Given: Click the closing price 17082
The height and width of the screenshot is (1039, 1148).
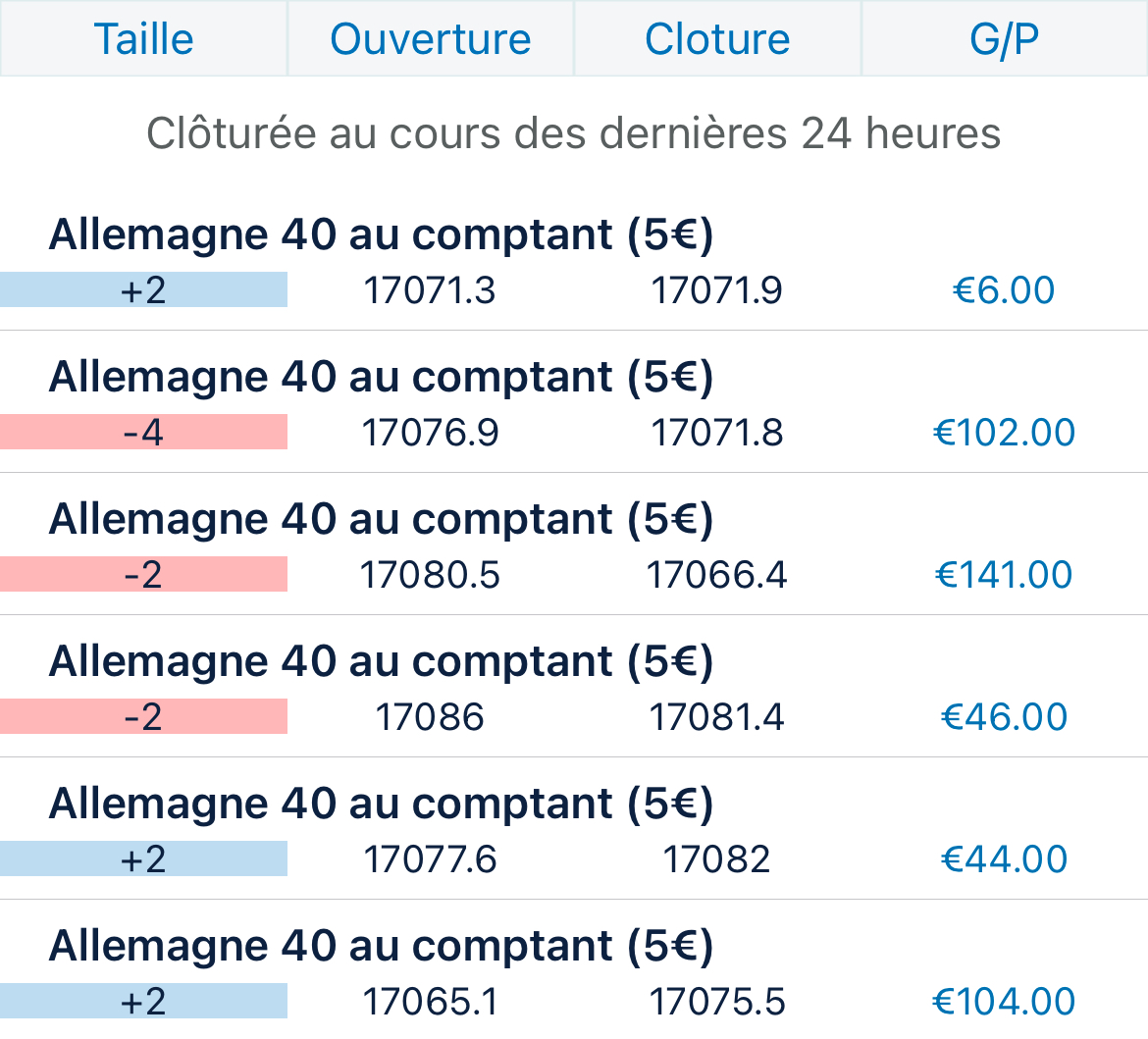Looking at the screenshot, I should click(717, 859).
